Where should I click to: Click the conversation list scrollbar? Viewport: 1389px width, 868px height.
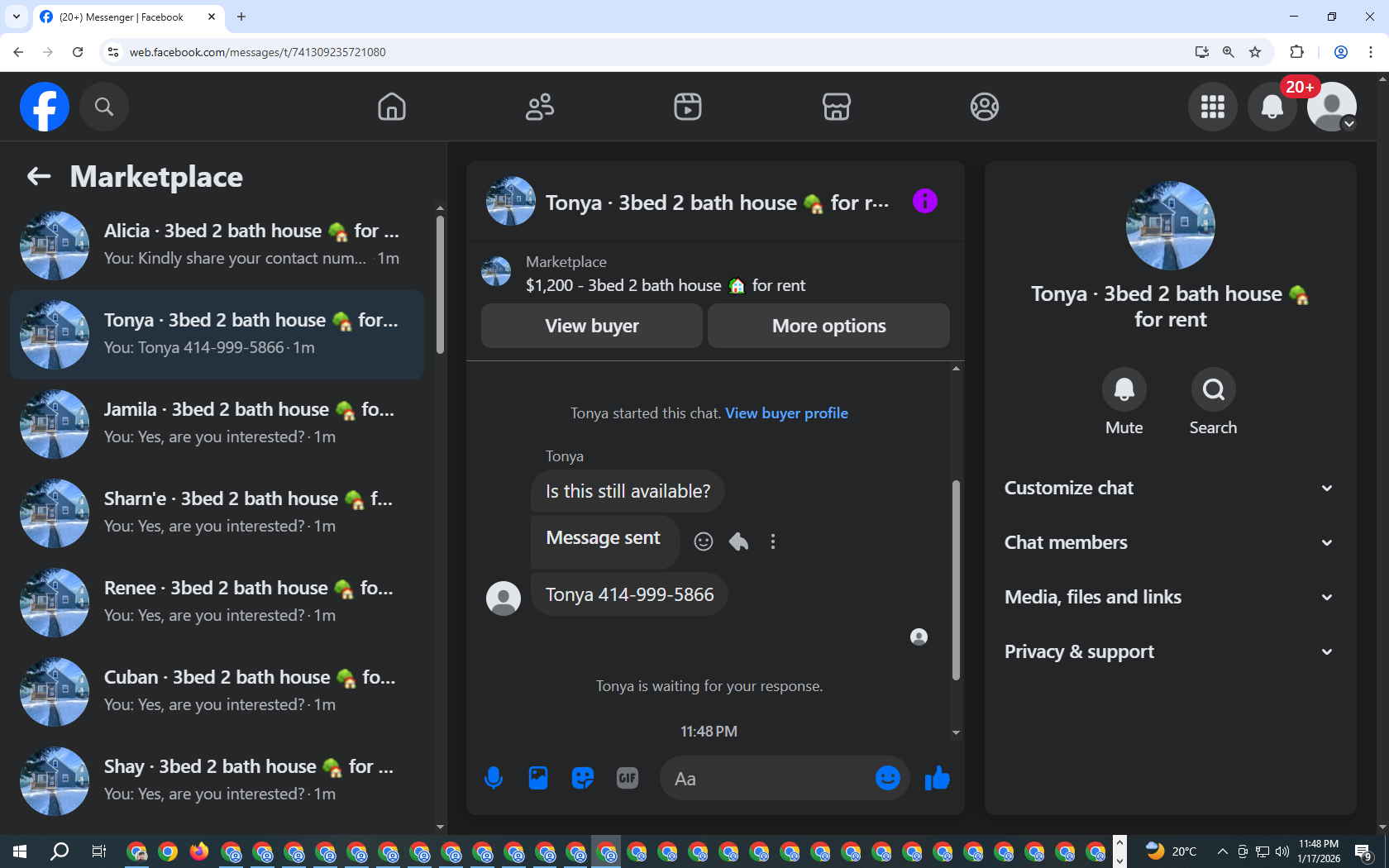(x=440, y=284)
